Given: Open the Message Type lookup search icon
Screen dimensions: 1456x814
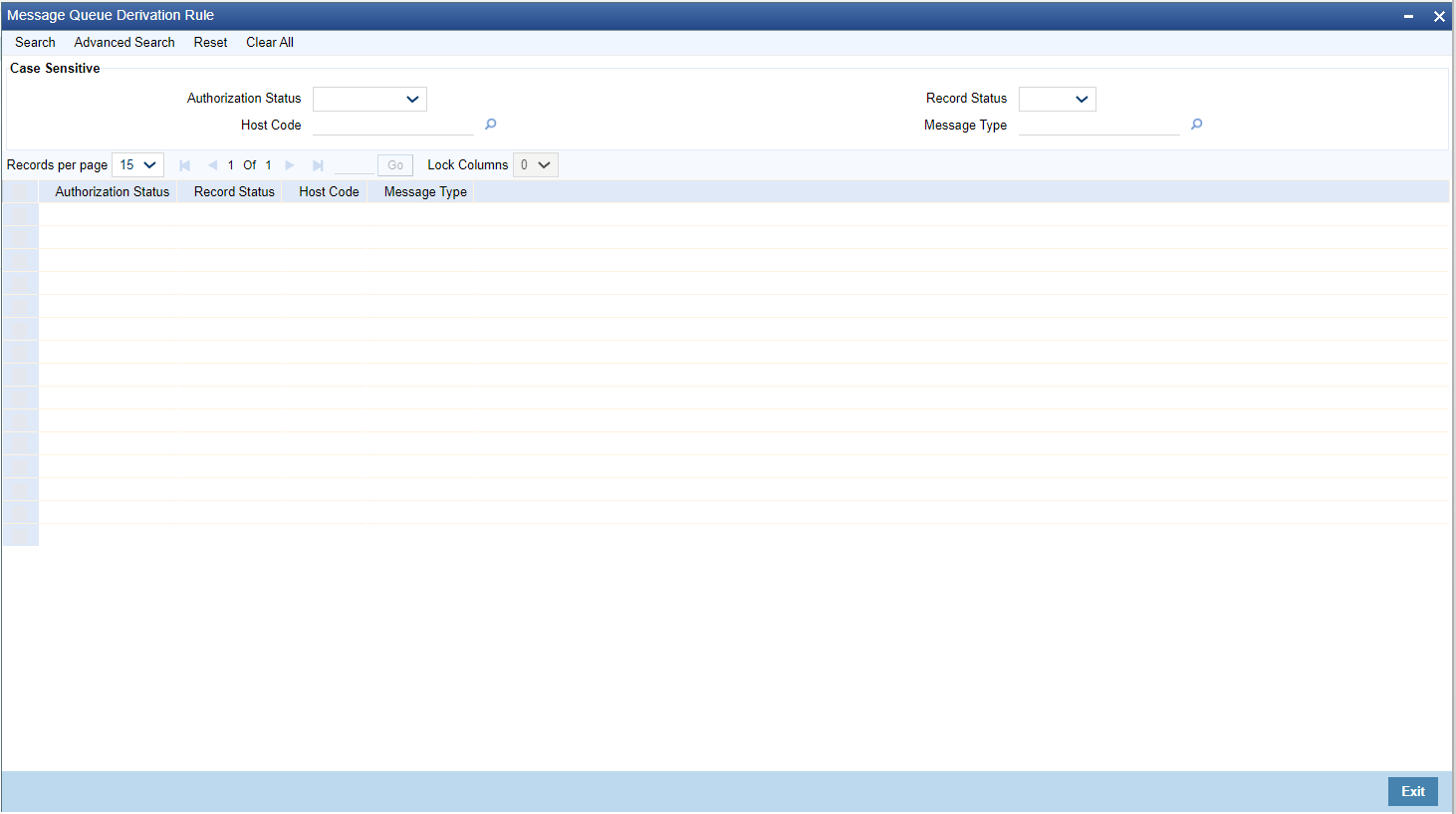Looking at the screenshot, I should pyautogui.click(x=1196, y=125).
